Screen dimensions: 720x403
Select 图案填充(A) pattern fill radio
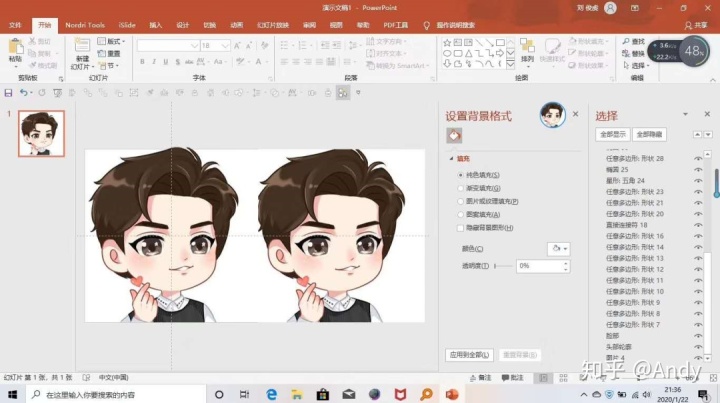coord(461,214)
